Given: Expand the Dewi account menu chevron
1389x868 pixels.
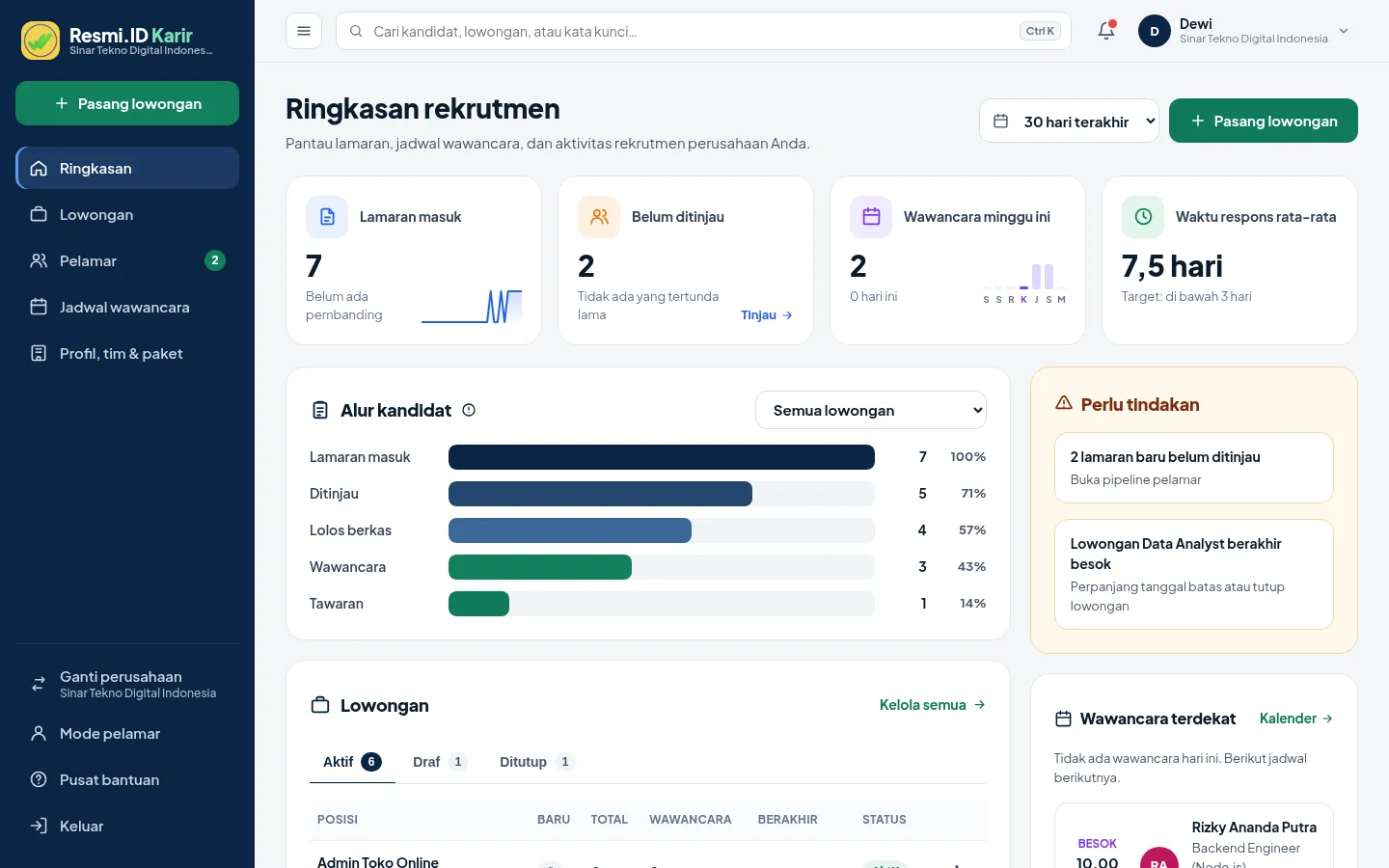Looking at the screenshot, I should pyautogui.click(x=1344, y=31).
